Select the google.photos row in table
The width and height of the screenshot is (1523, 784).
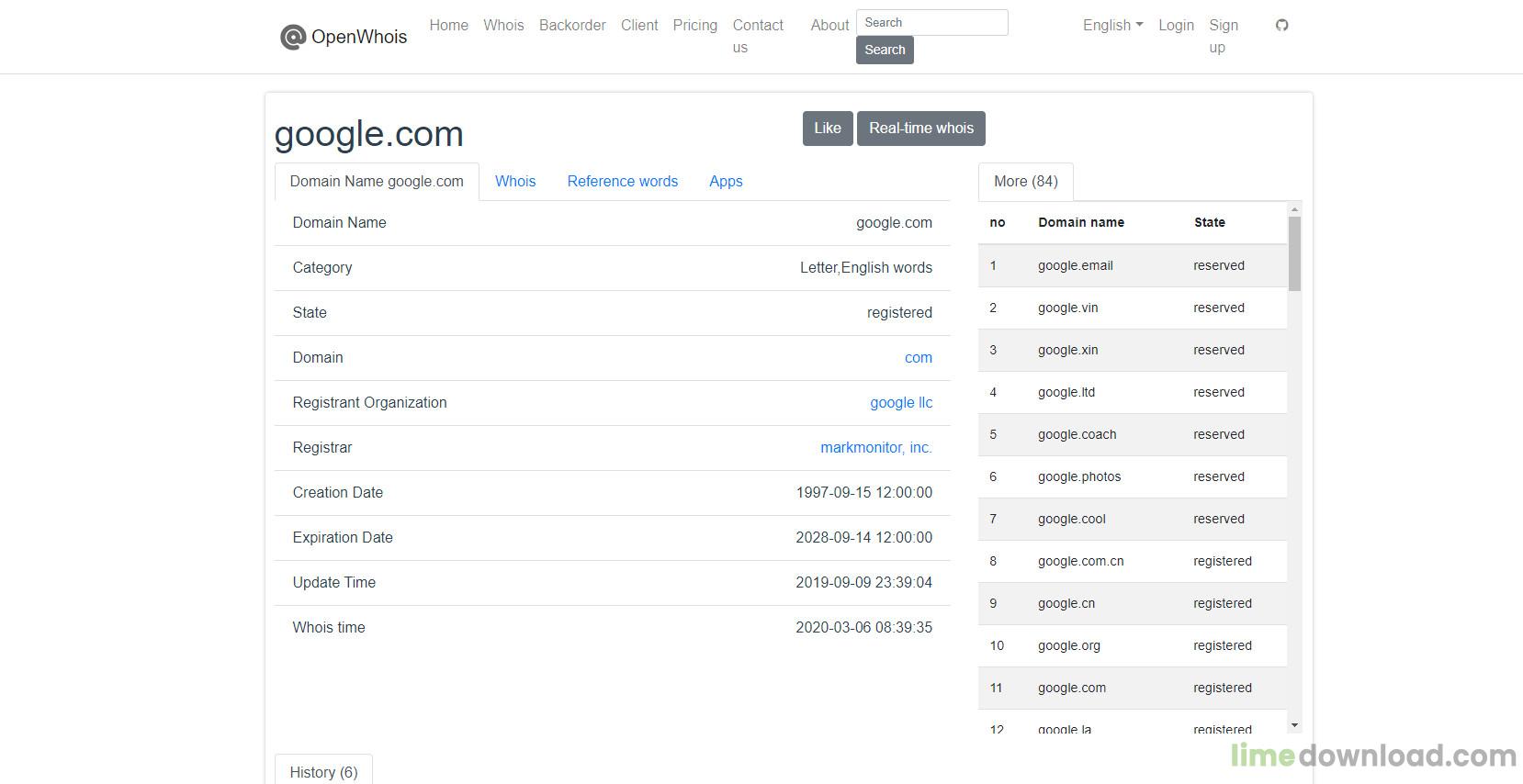[x=1078, y=477]
